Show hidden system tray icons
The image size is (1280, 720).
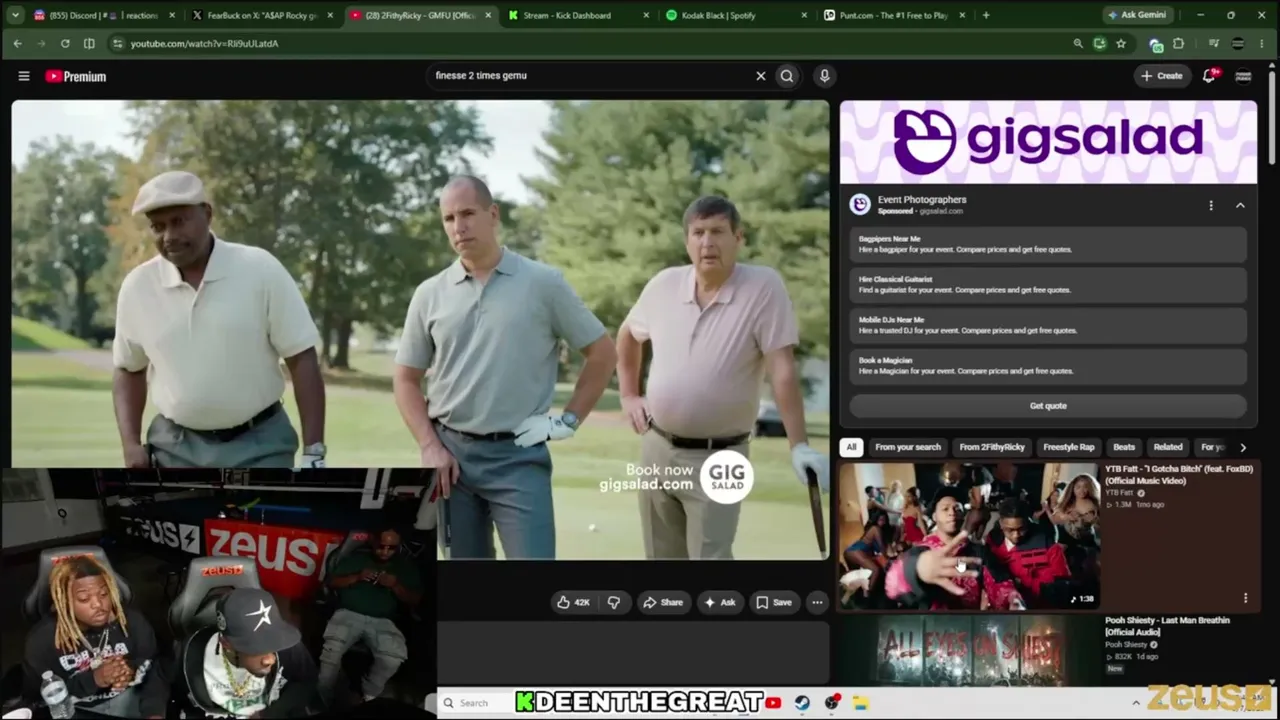[x=1136, y=703]
